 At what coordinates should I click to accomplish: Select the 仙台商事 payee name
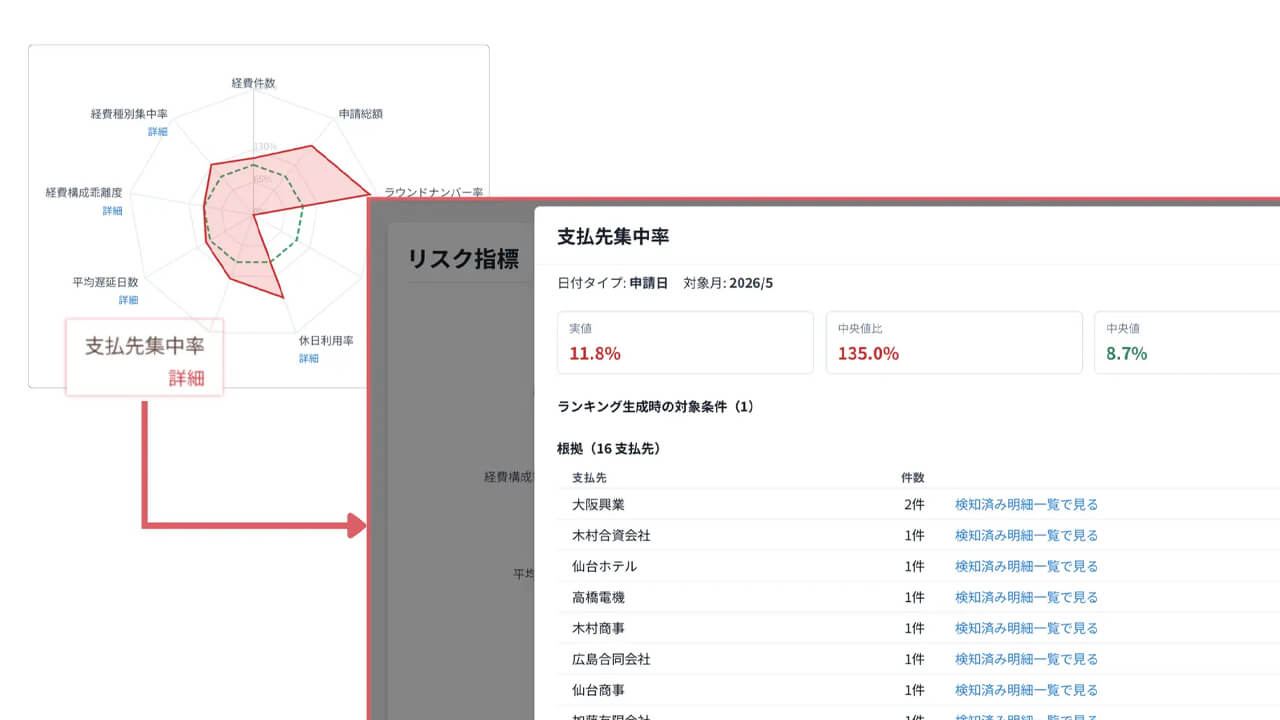click(599, 691)
